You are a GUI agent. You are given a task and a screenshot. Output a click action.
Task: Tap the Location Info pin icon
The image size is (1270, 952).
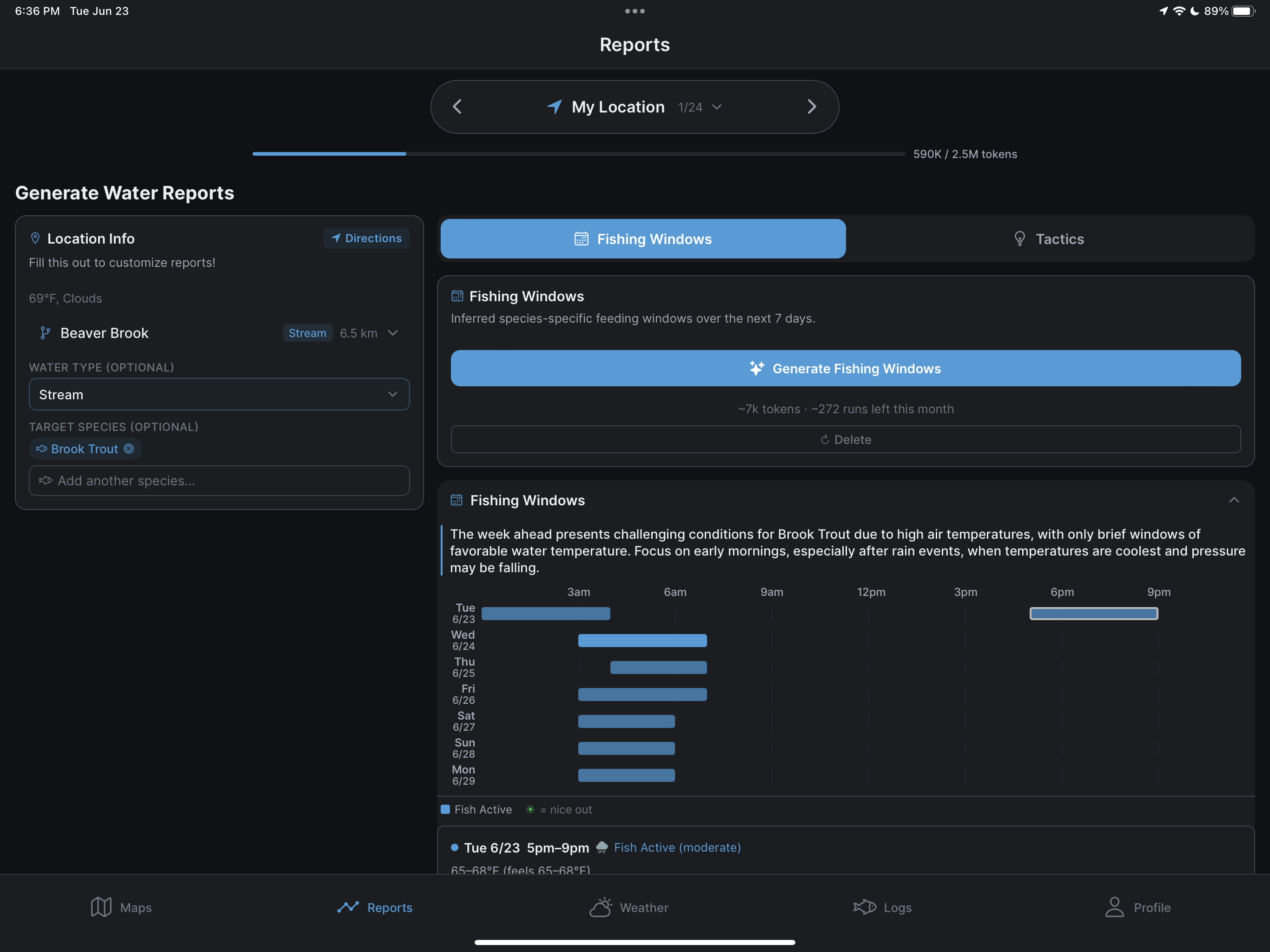(x=36, y=238)
